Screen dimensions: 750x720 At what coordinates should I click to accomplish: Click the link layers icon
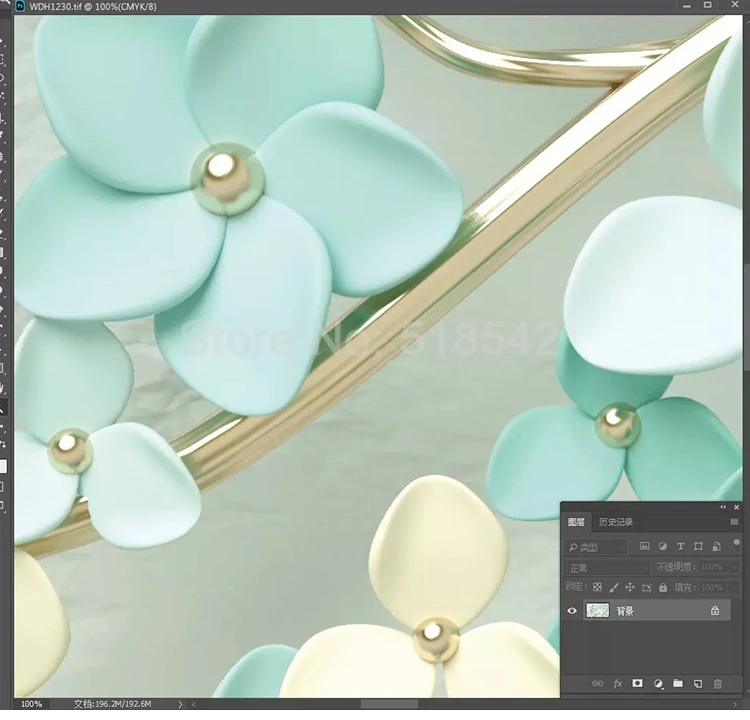[597, 683]
